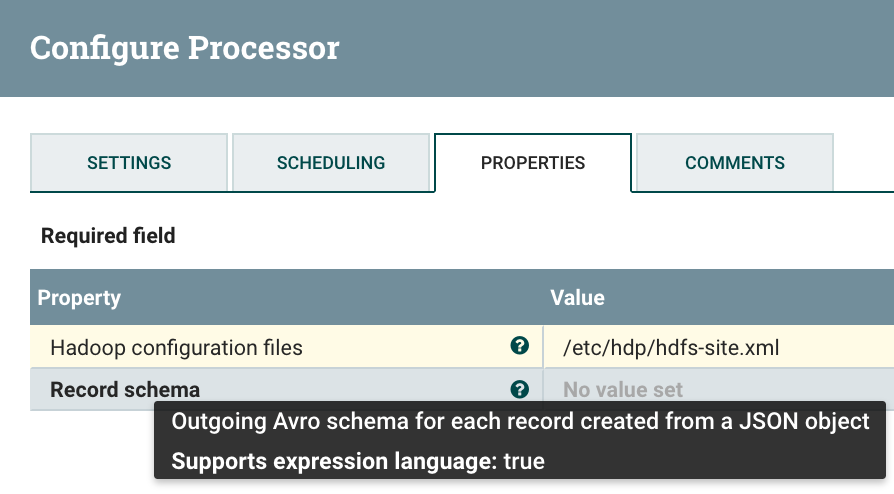Click the Avro schema tooltip description text
The height and width of the screenshot is (494, 894).
pyautogui.click(x=520, y=422)
